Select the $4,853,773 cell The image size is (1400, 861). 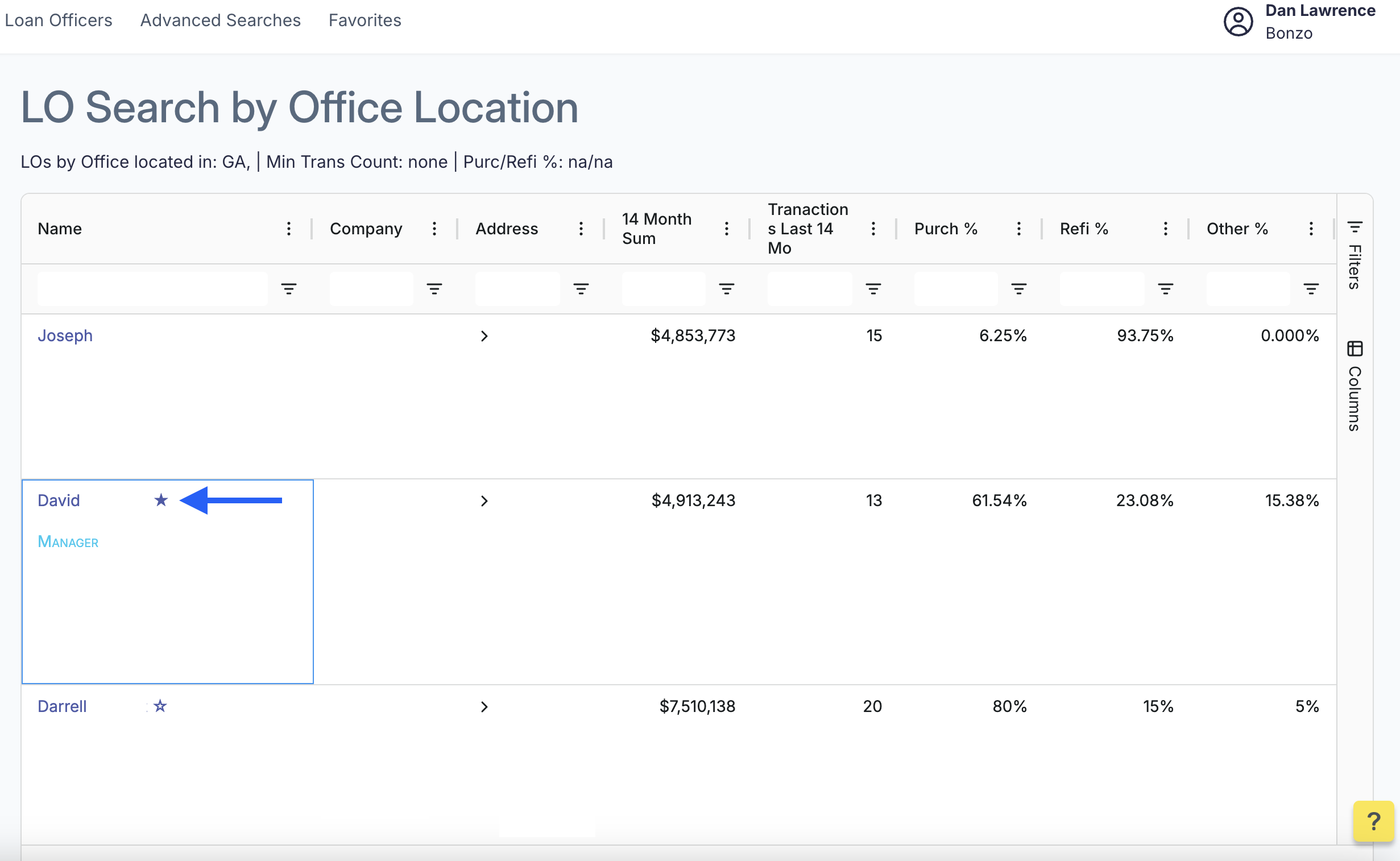pos(693,336)
